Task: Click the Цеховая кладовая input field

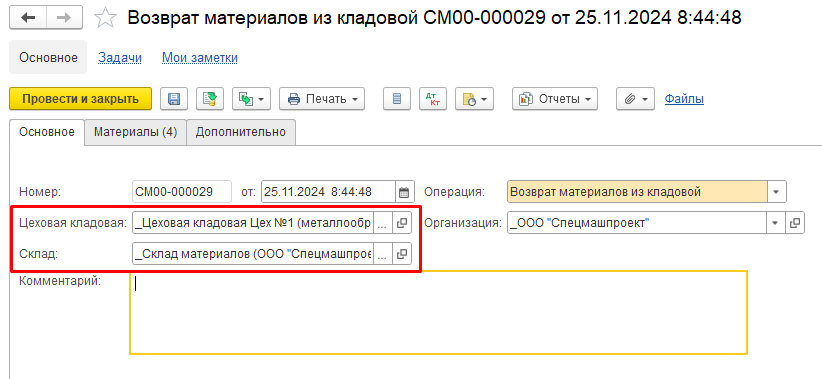Action: [x=253, y=223]
